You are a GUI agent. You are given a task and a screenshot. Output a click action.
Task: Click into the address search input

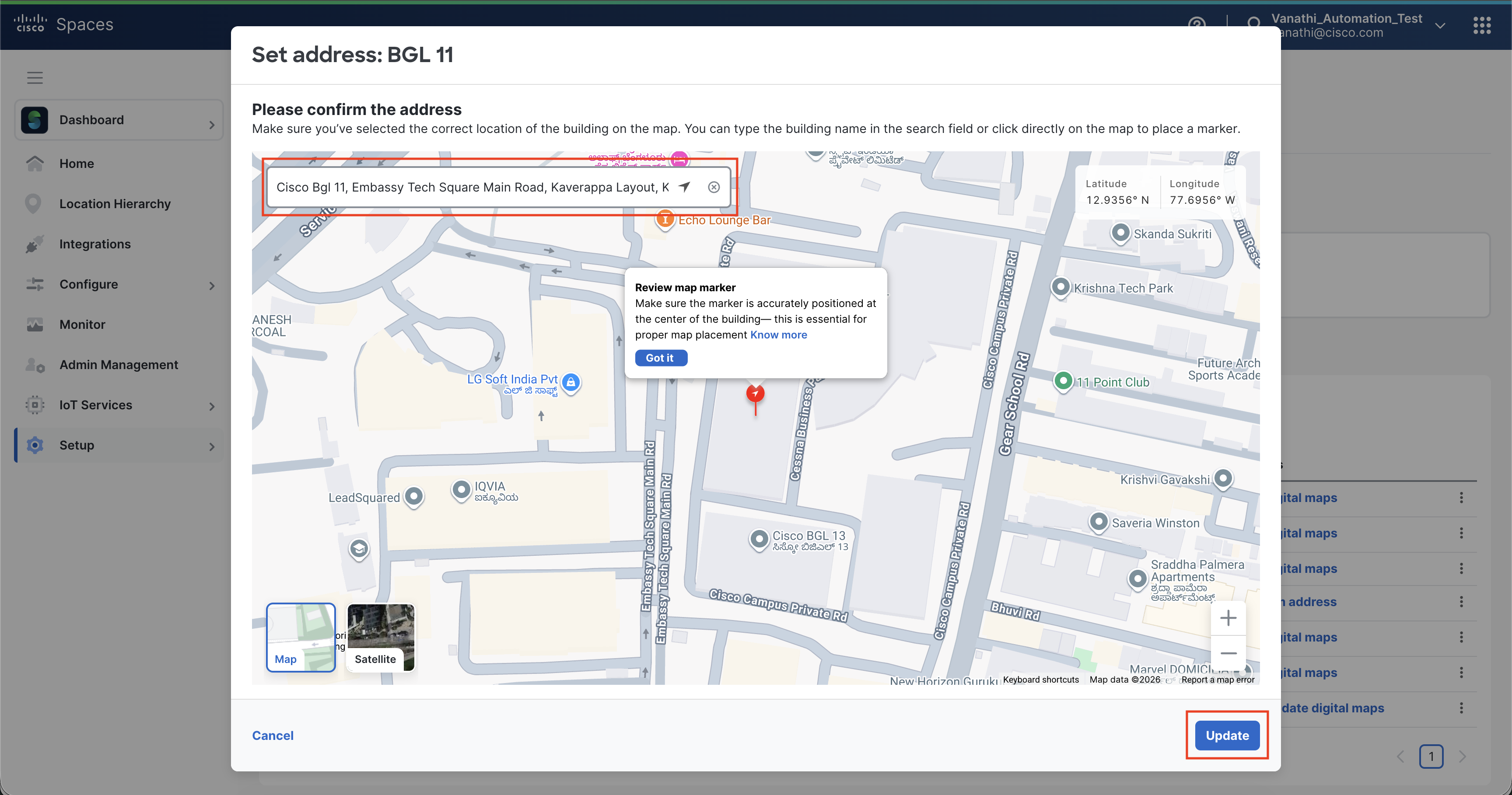[469, 187]
